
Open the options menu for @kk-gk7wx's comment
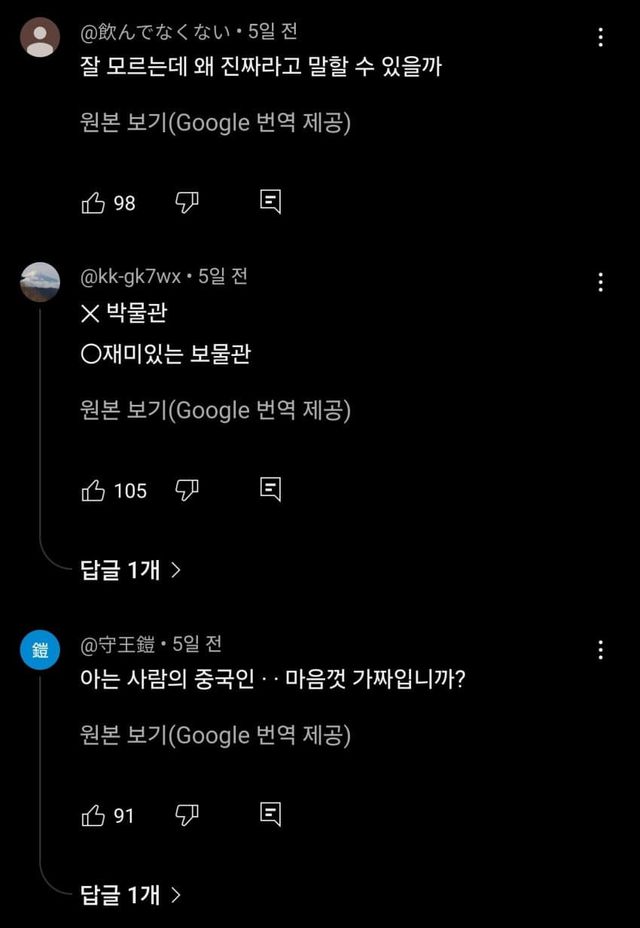pyautogui.click(x=600, y=282)
